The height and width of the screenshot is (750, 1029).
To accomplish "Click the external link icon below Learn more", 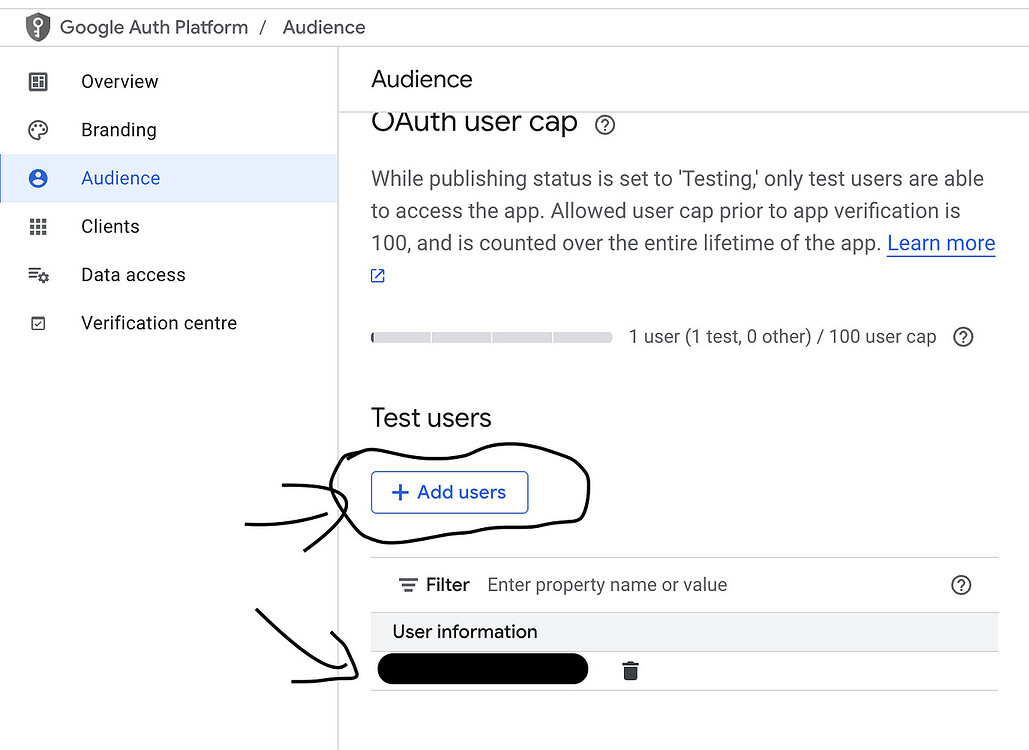I will point(377,275).
